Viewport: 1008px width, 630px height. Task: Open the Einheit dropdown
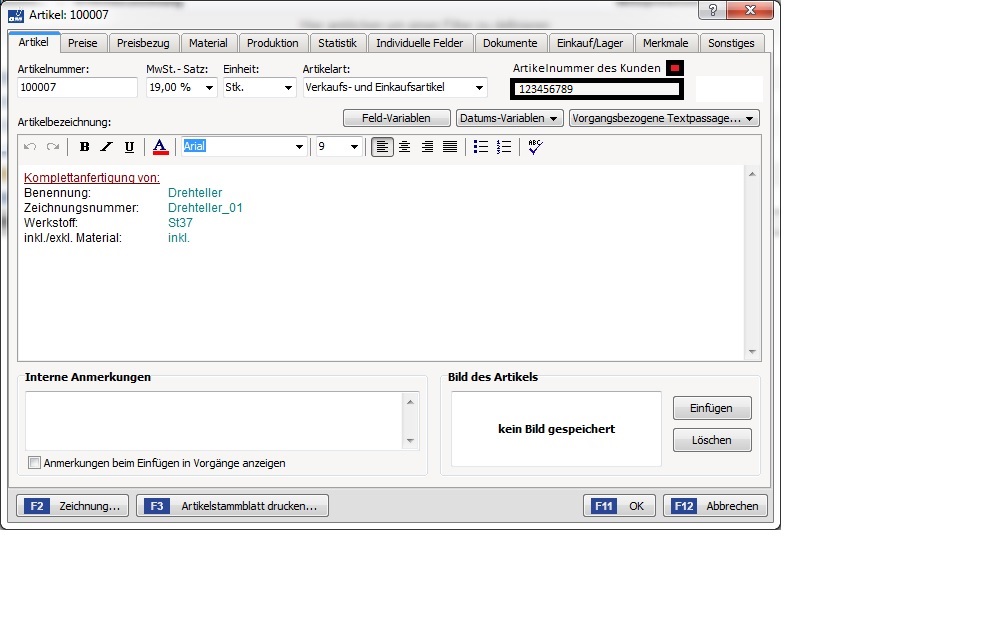click(288, 88)
